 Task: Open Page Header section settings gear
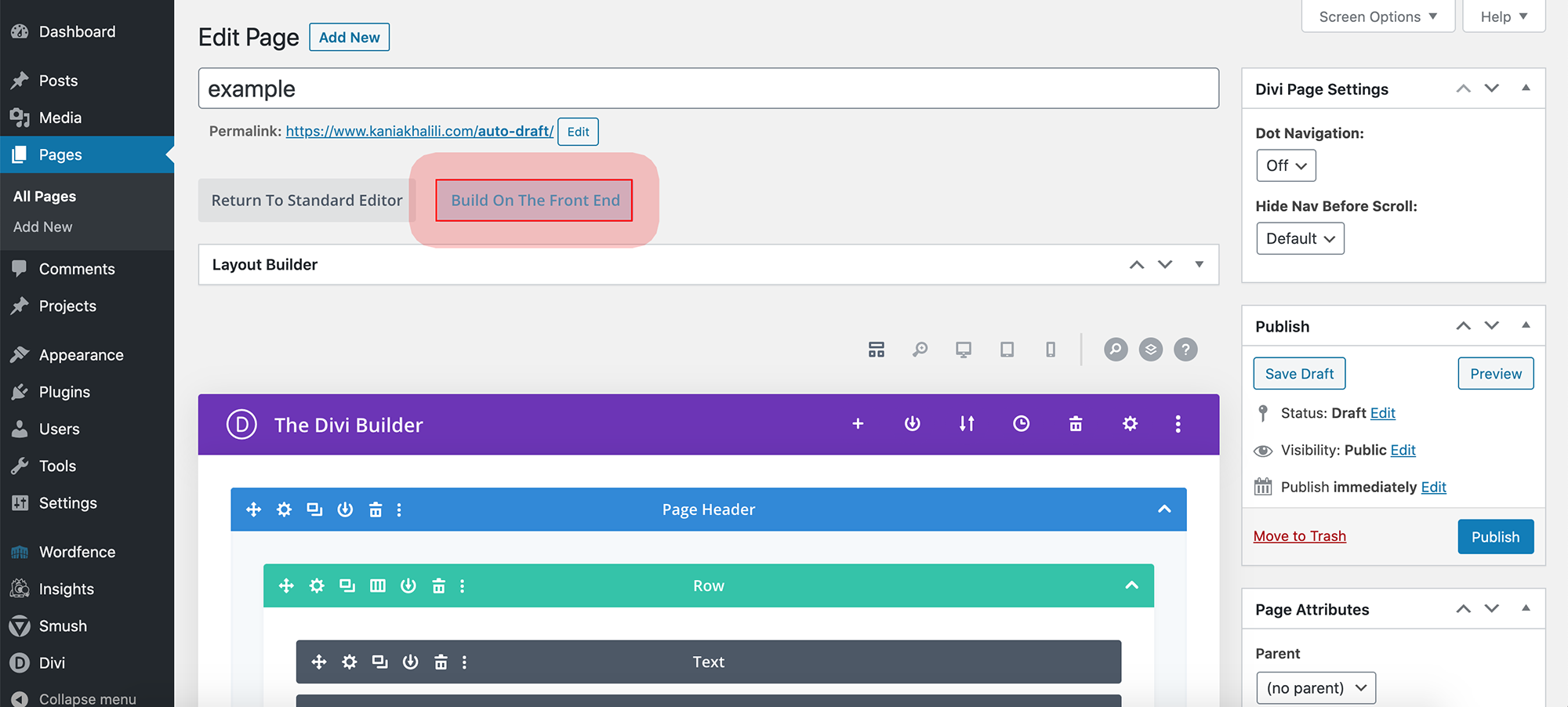pyautogui.click(x=284, y=509)
